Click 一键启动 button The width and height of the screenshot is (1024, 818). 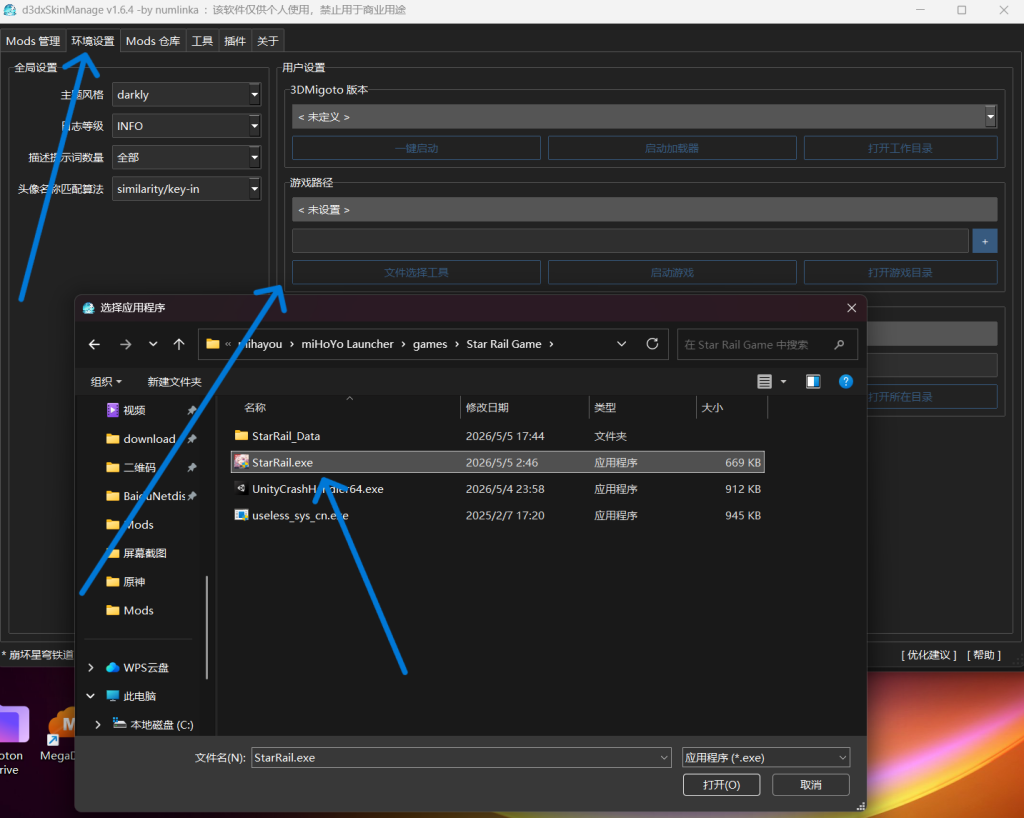[416, 148]
